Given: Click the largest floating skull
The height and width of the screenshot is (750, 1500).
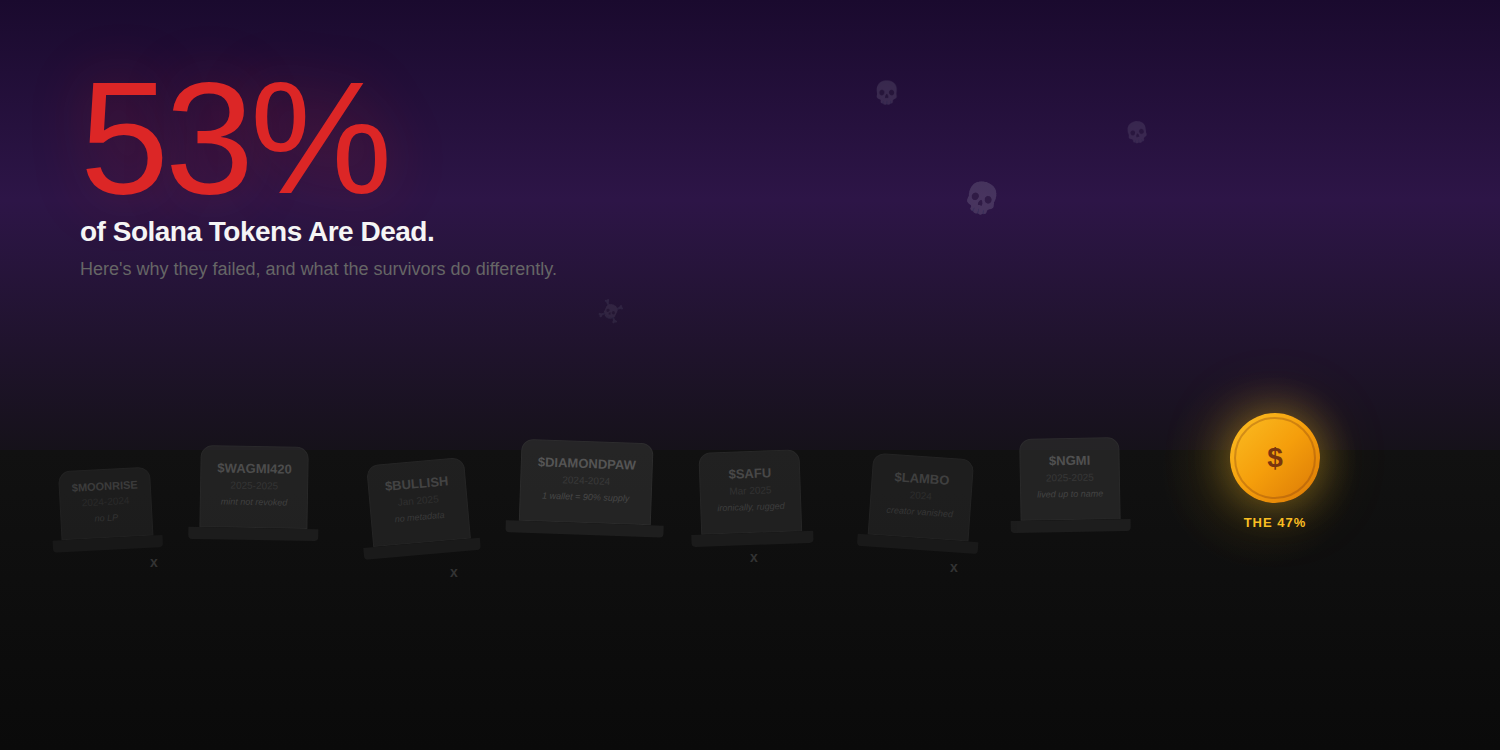Looking at the screenshot, I should pyautogui.click(x=981, y=197).
